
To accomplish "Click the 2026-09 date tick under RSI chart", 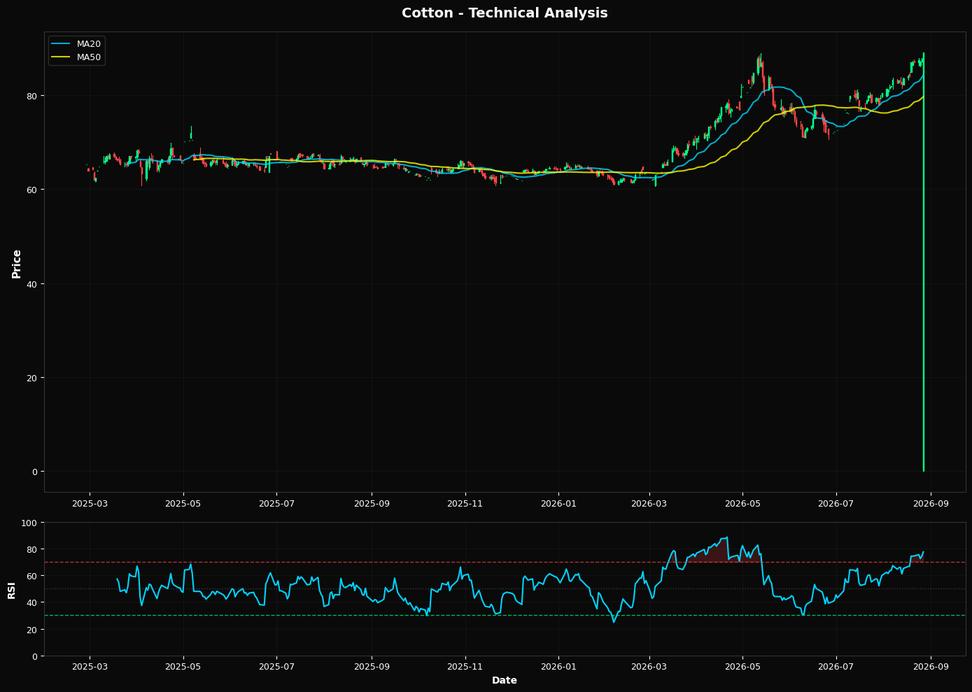I will 930,667.
